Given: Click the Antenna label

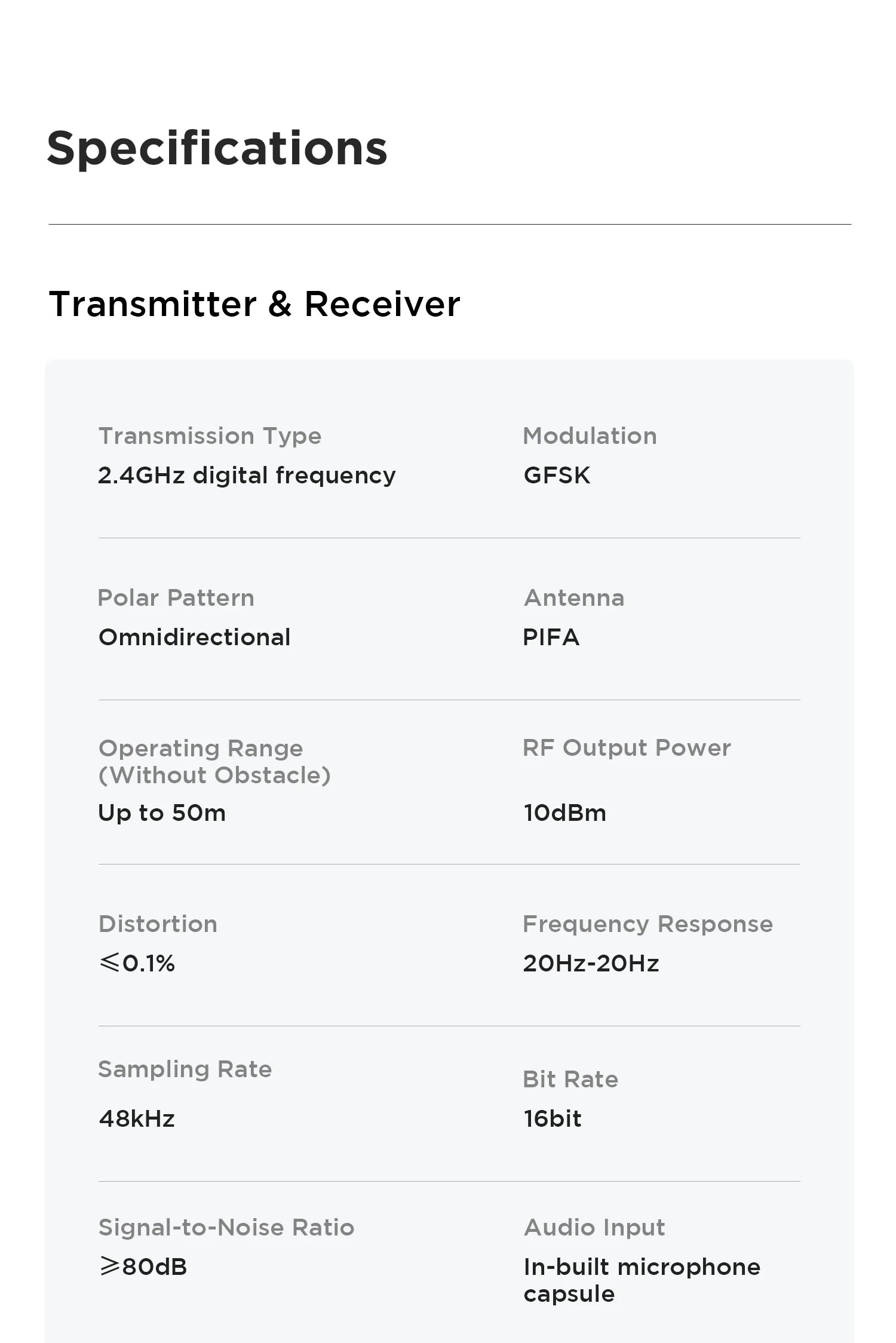Looking at the screenshot, I should 574,598.
